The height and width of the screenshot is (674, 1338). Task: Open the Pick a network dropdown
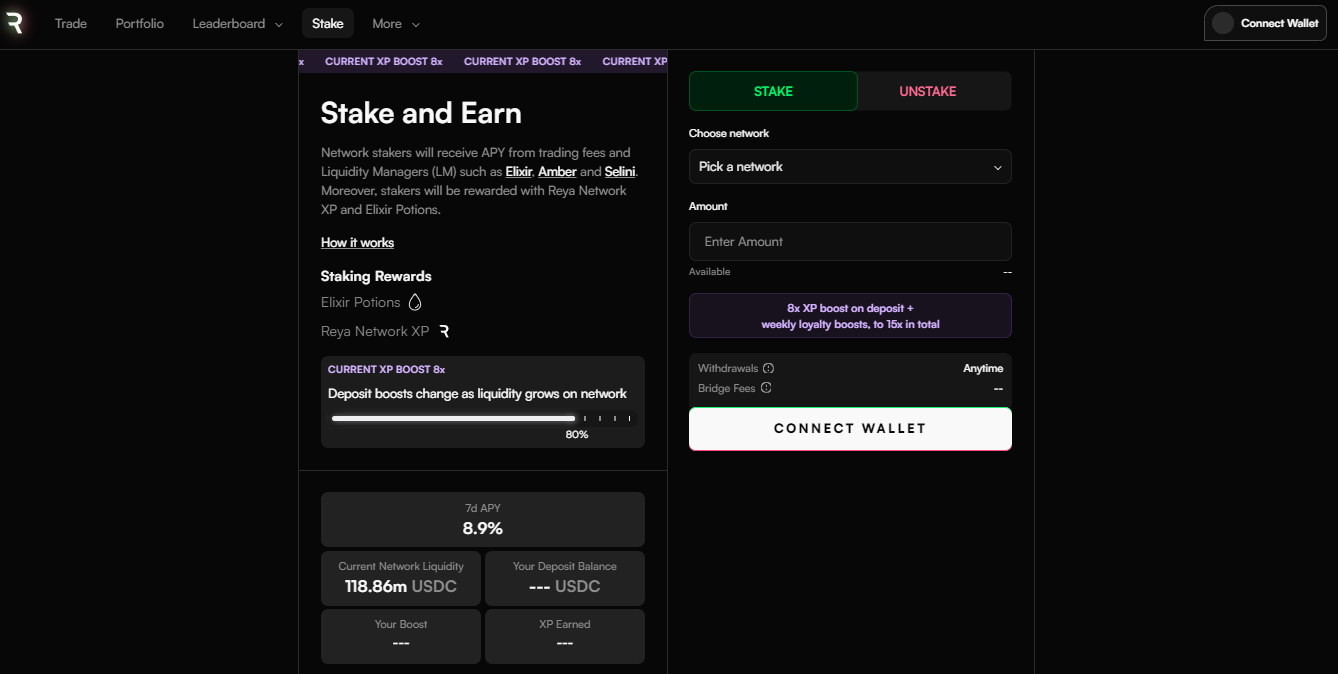850,167
